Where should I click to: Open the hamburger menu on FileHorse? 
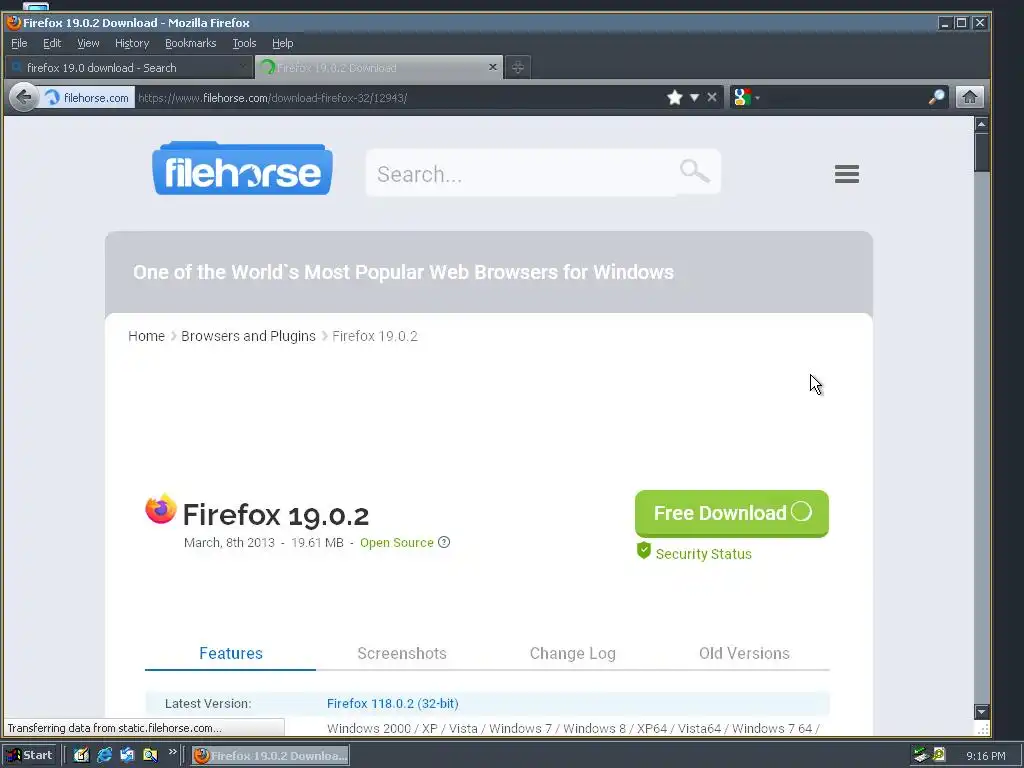(x=846, y=174)
